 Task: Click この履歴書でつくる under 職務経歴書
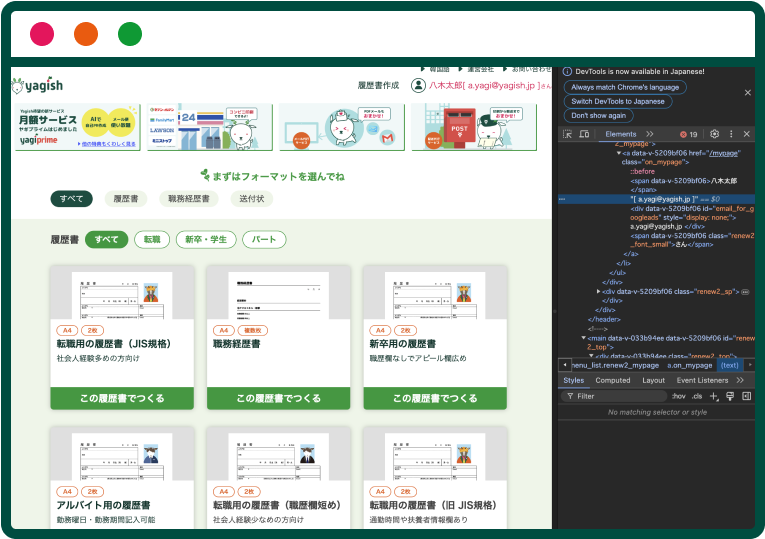(279, 398)
